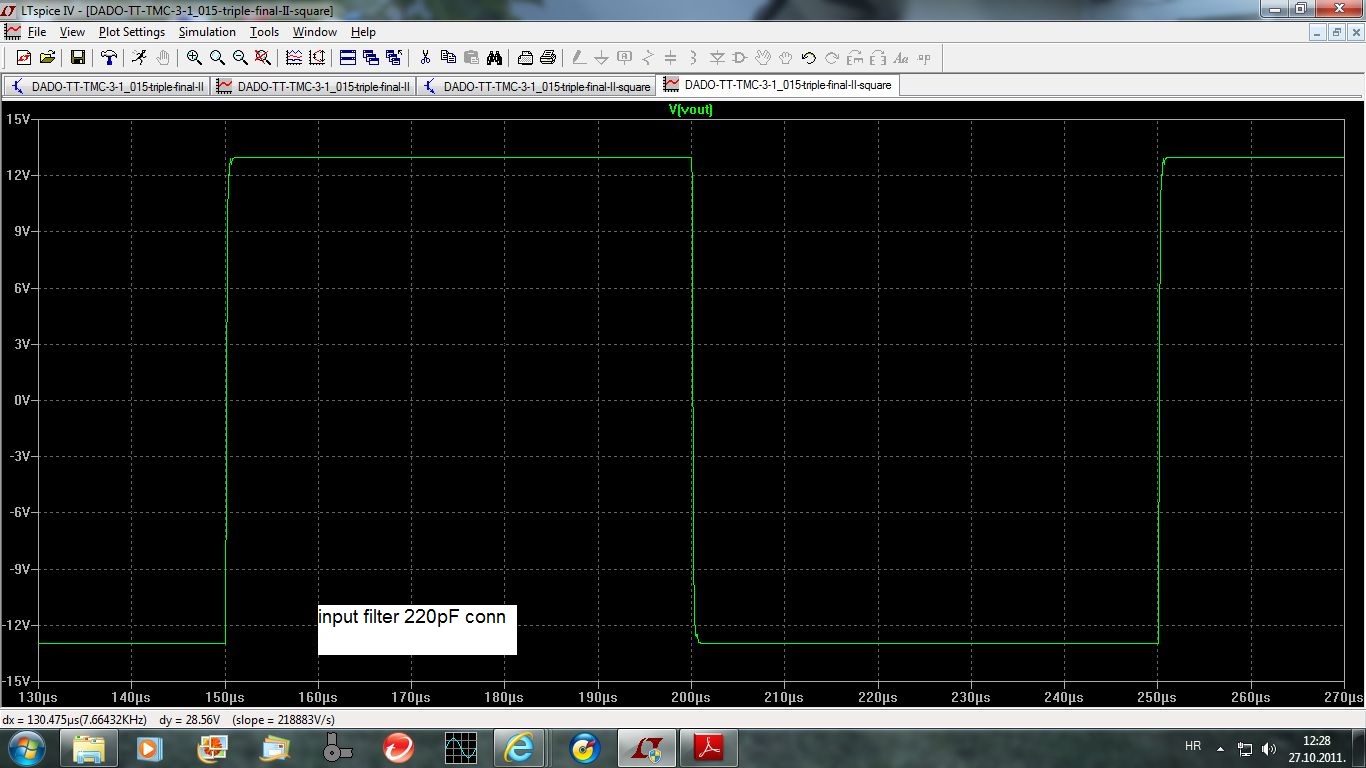1366x768 pixels.
Task: Click the Place Inductor icon
Action: click(694, 58)
